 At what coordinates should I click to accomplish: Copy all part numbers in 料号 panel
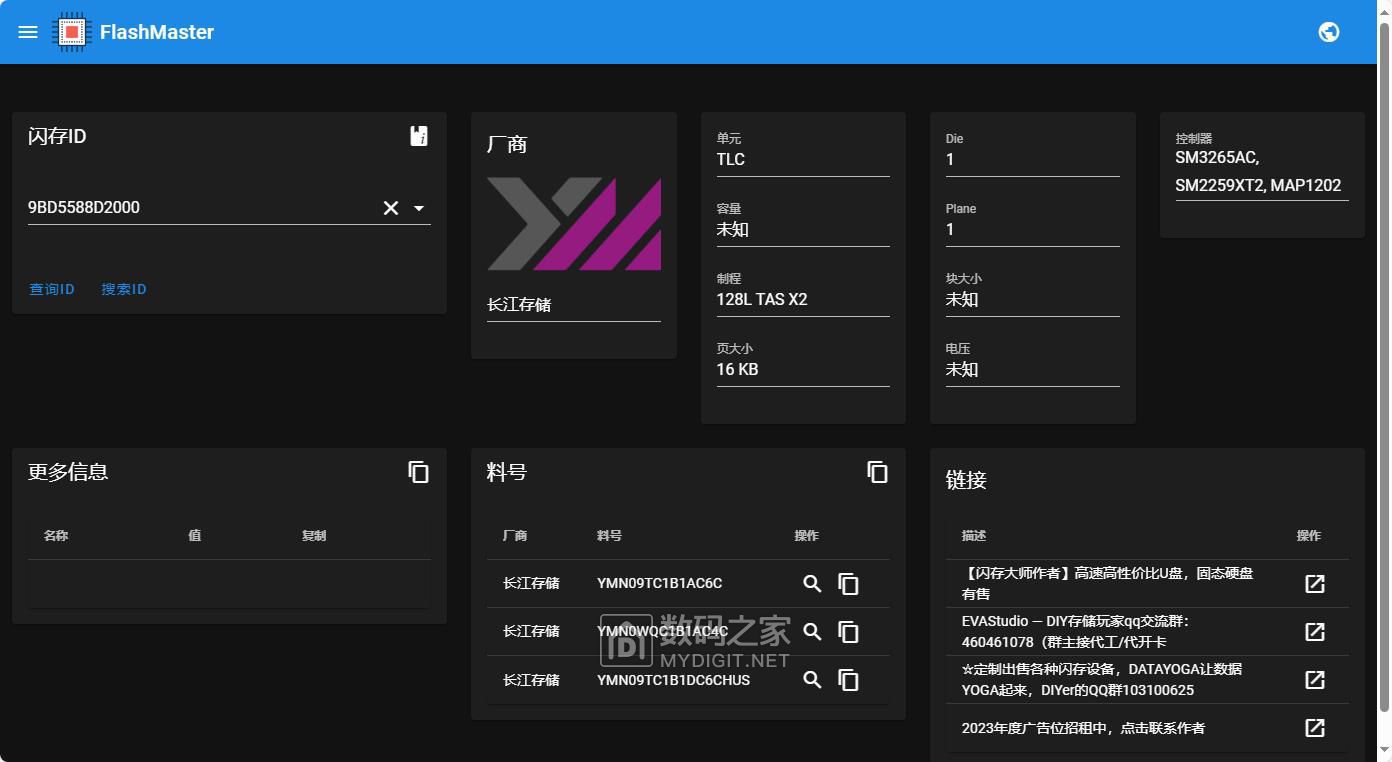pyautogui.click(x=877, y=472)
